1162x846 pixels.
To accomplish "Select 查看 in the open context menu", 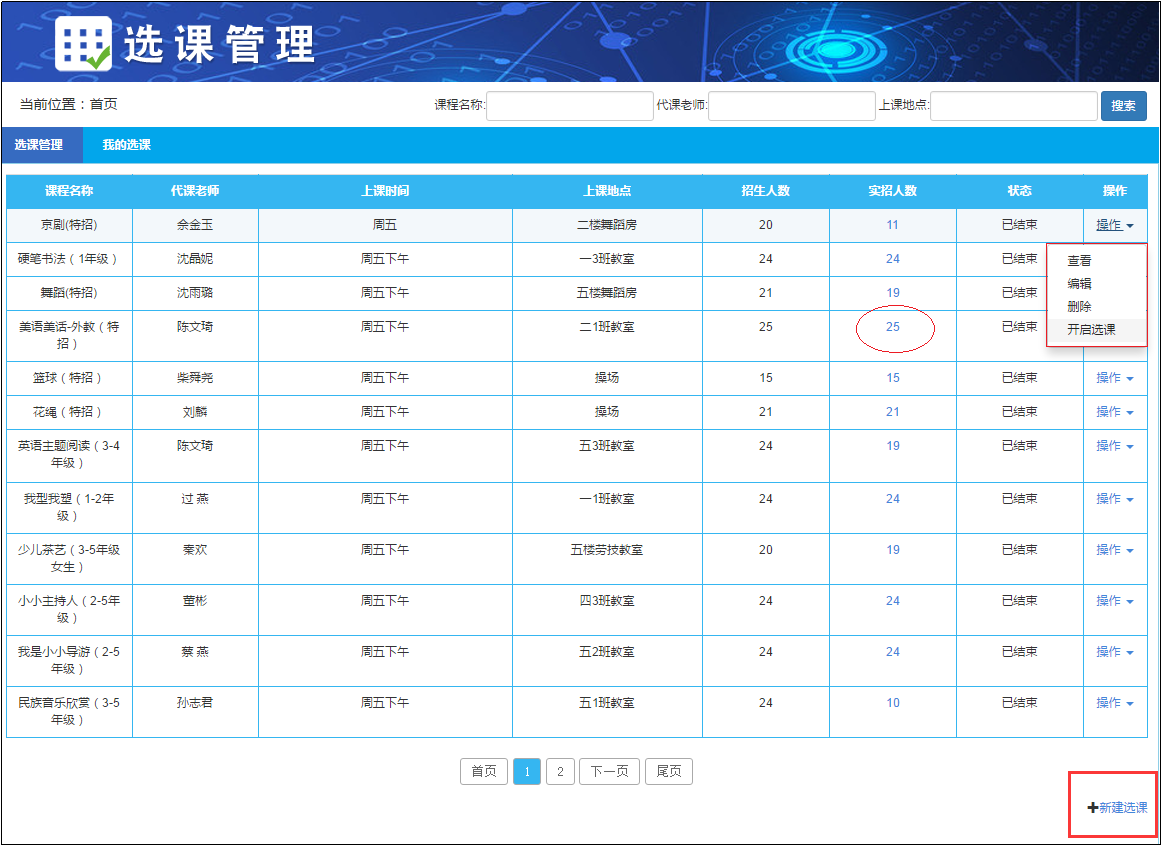I will pos(1079,261).
